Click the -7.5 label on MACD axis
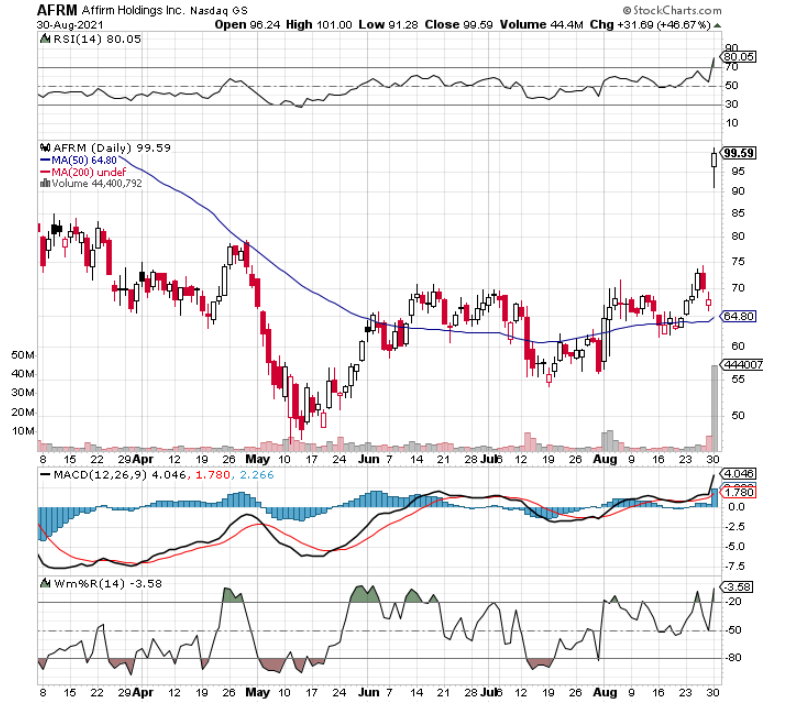Image resolution: width=796 pixels, height=705 pixels. [x=734, y=566]
